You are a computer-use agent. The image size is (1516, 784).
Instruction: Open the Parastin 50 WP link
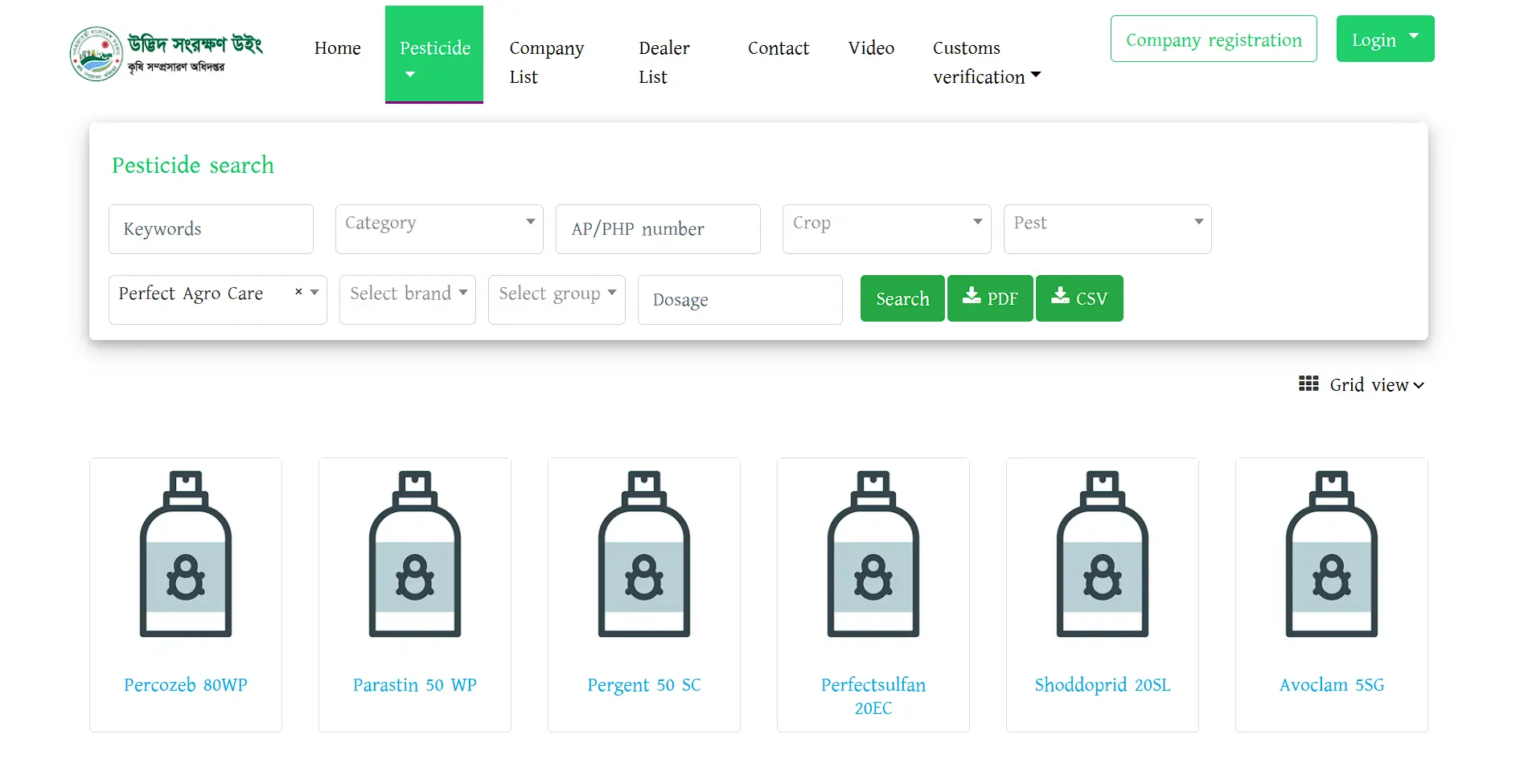415,685
